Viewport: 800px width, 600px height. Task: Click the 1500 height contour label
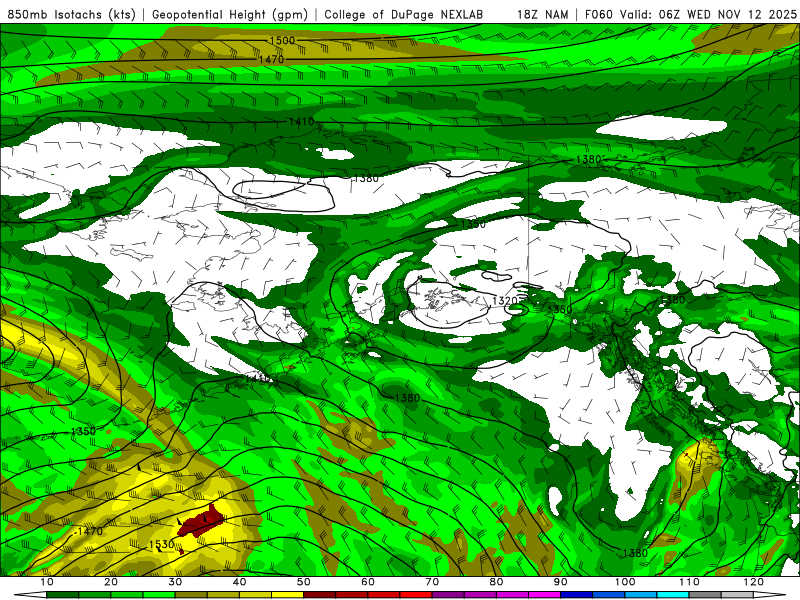(x=282, y=40)
